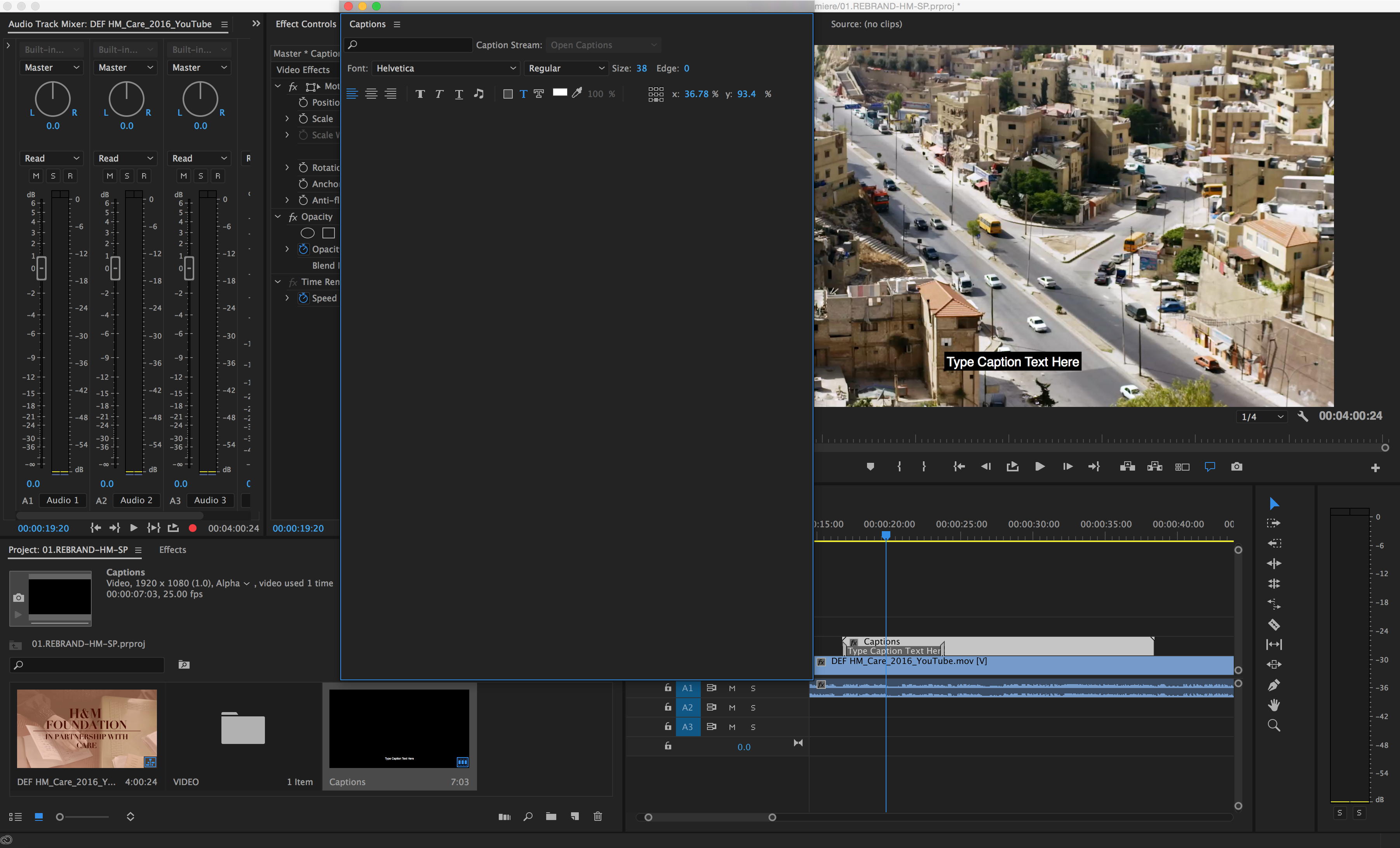Select the Pen tool in timeline tools
The width and height of the screenshot is (1400, 848).
[1274, 685]
